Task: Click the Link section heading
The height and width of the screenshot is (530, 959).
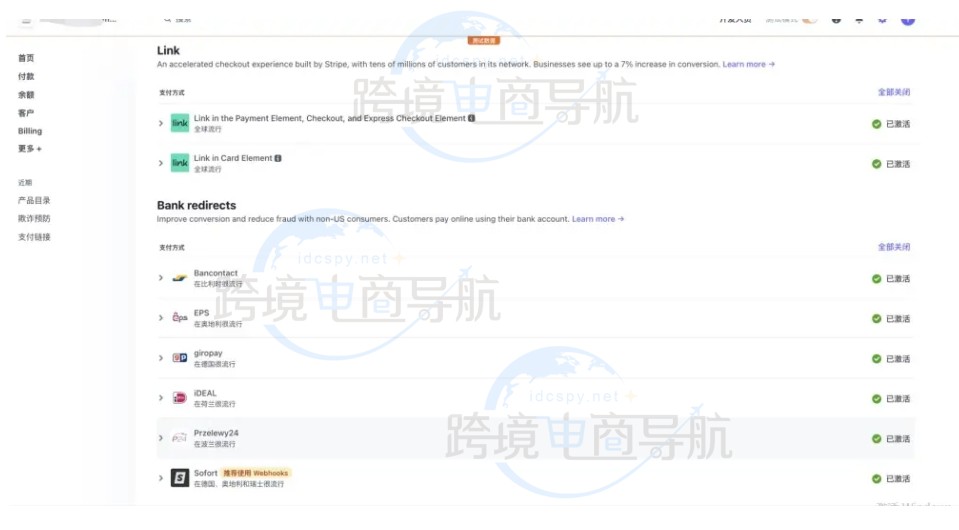Action: [x=168, y=51]
